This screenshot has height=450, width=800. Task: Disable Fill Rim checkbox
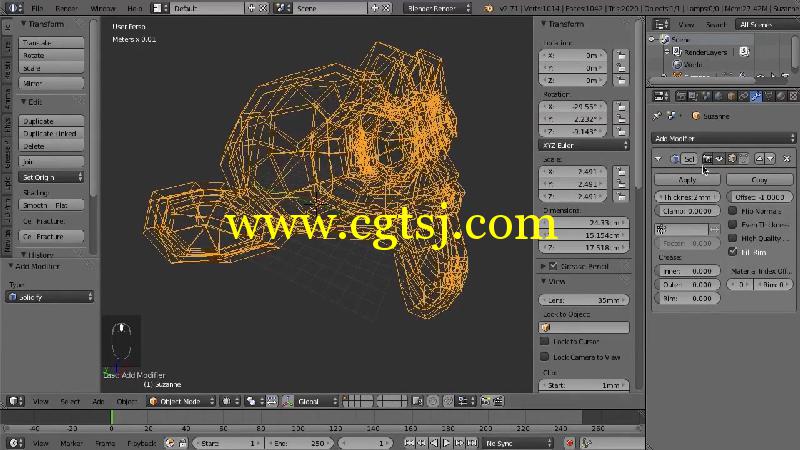733,252
